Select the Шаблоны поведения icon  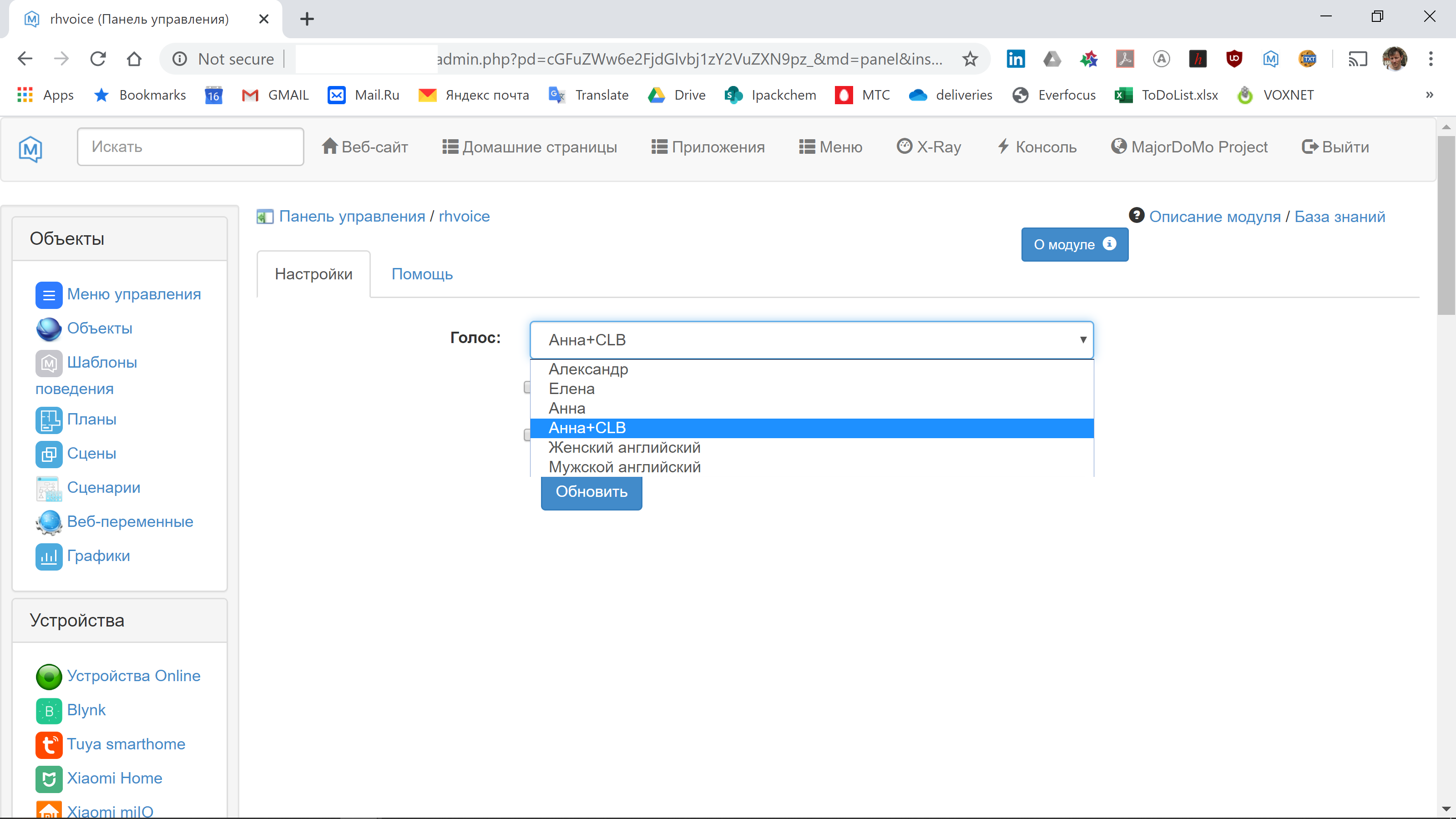pyautogui.click(x=49, y=364)
